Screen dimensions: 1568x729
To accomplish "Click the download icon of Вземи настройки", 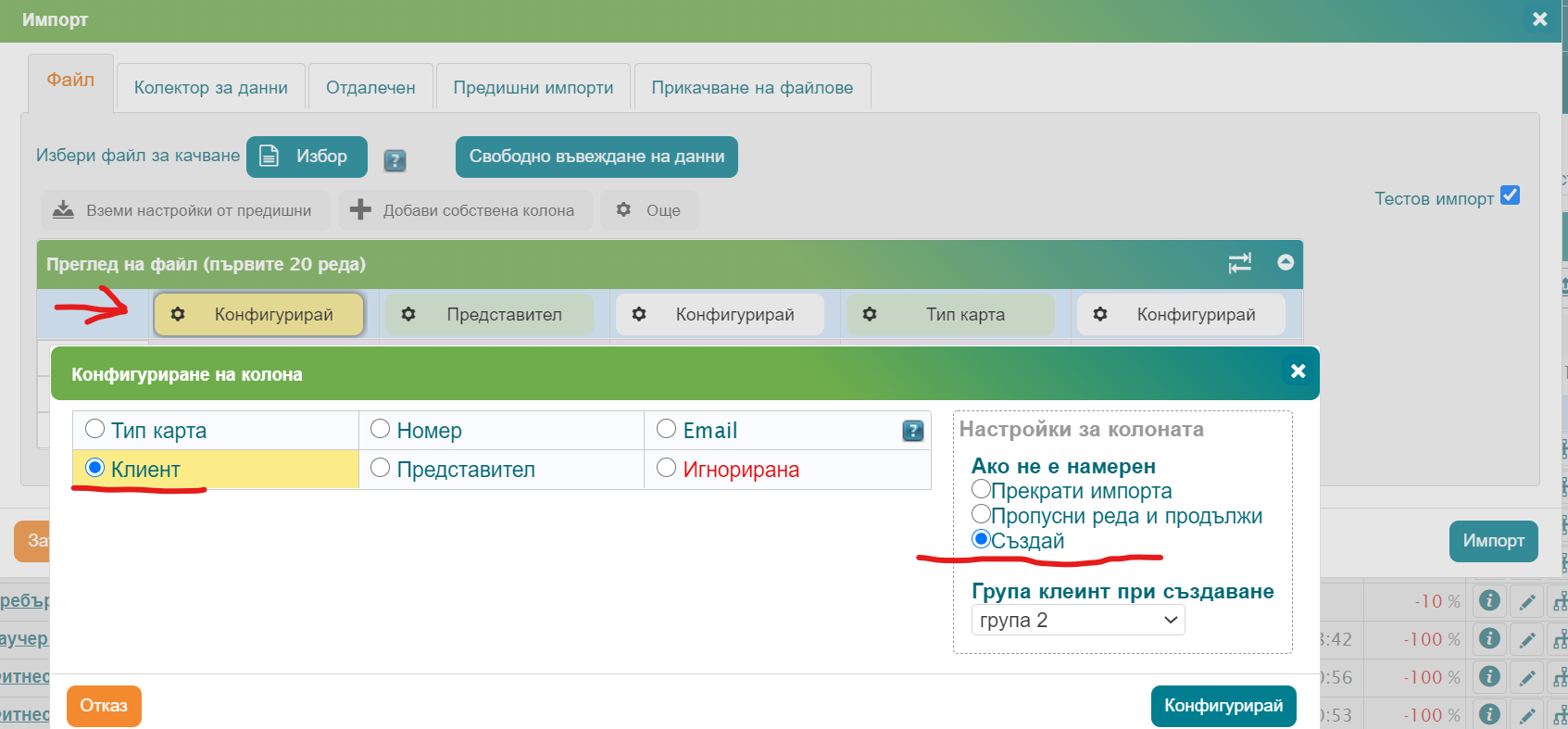I will pyautogui.click(x=63, y=210).
